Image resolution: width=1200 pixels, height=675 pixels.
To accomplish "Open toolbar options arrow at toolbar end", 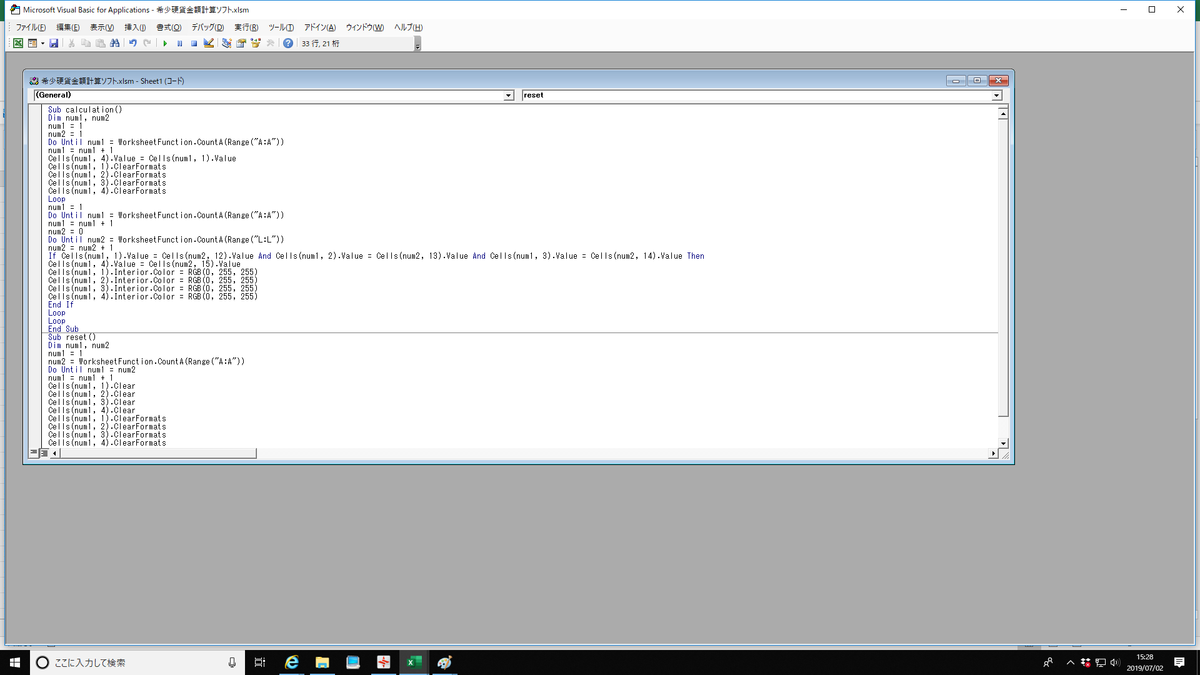I will pyautogui.click(x=417, y=44).
